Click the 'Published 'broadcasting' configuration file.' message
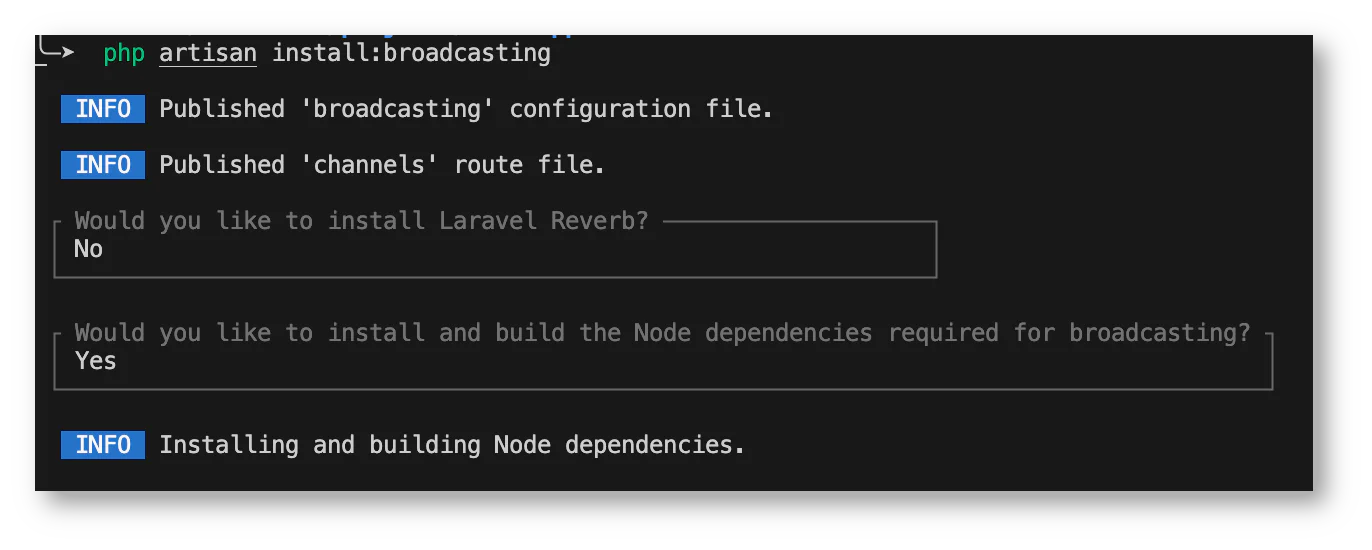The height and width of the screenshot is (550, 1372). pos(466,109)
